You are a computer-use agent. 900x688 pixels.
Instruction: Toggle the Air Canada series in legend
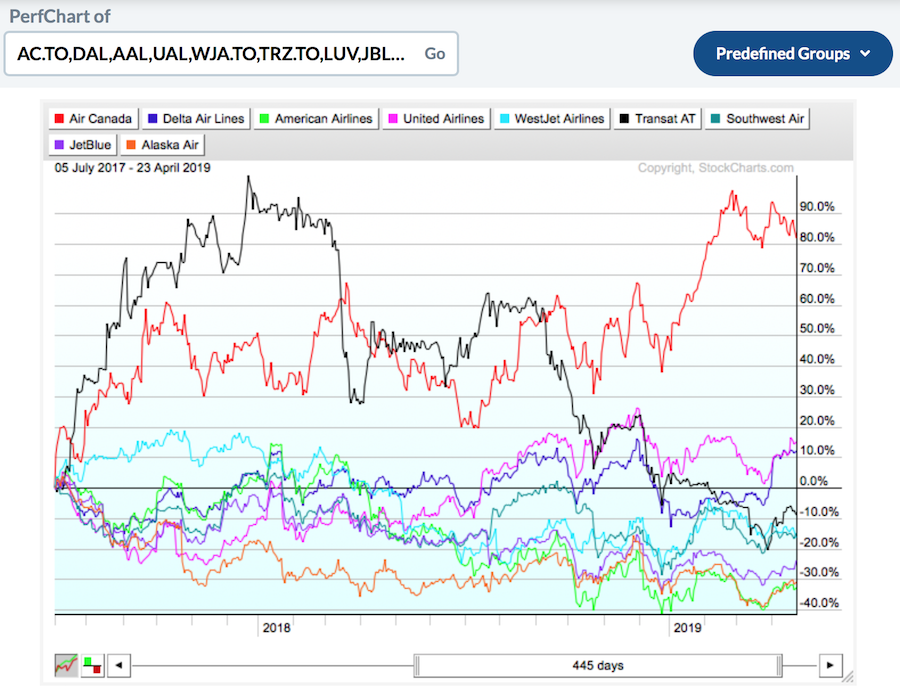pos(94,119)
